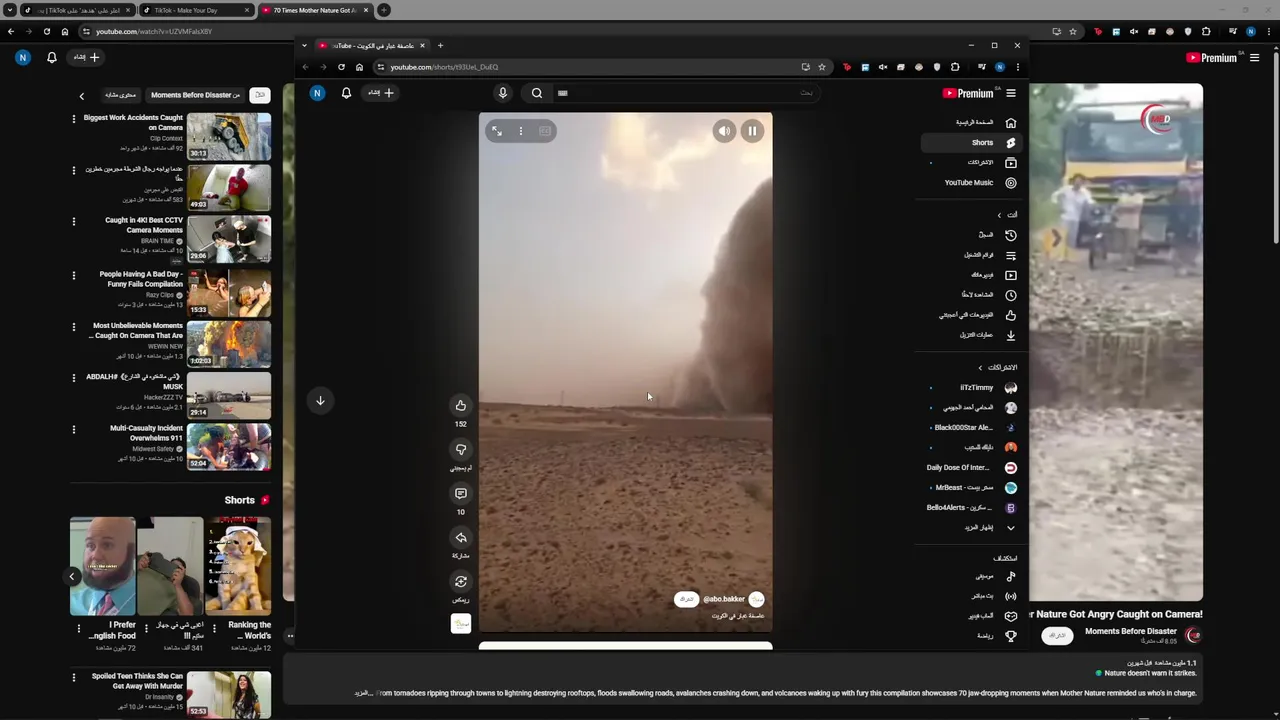Open Daily Dose Of Internet subscription
Viewport: 1280px width, 720px height.
coord(974,468)
